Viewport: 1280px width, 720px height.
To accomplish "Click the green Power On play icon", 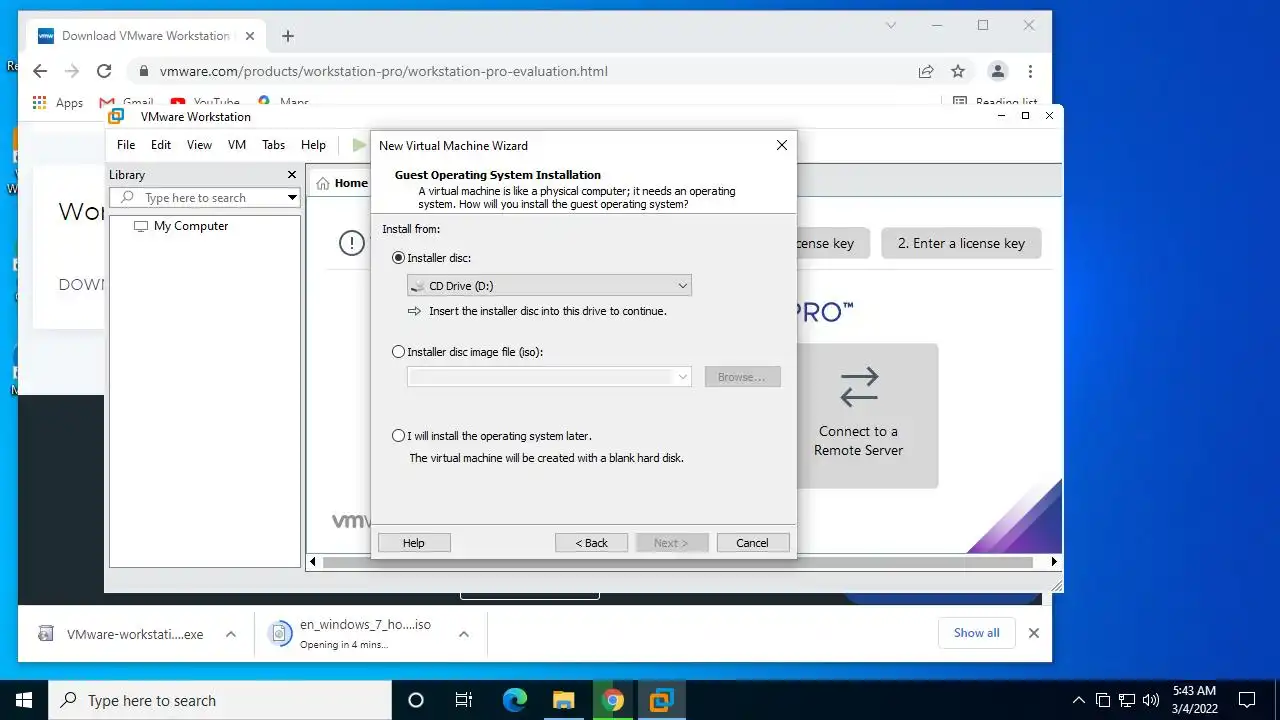I will pyautogui.click(x=359, y=145).
